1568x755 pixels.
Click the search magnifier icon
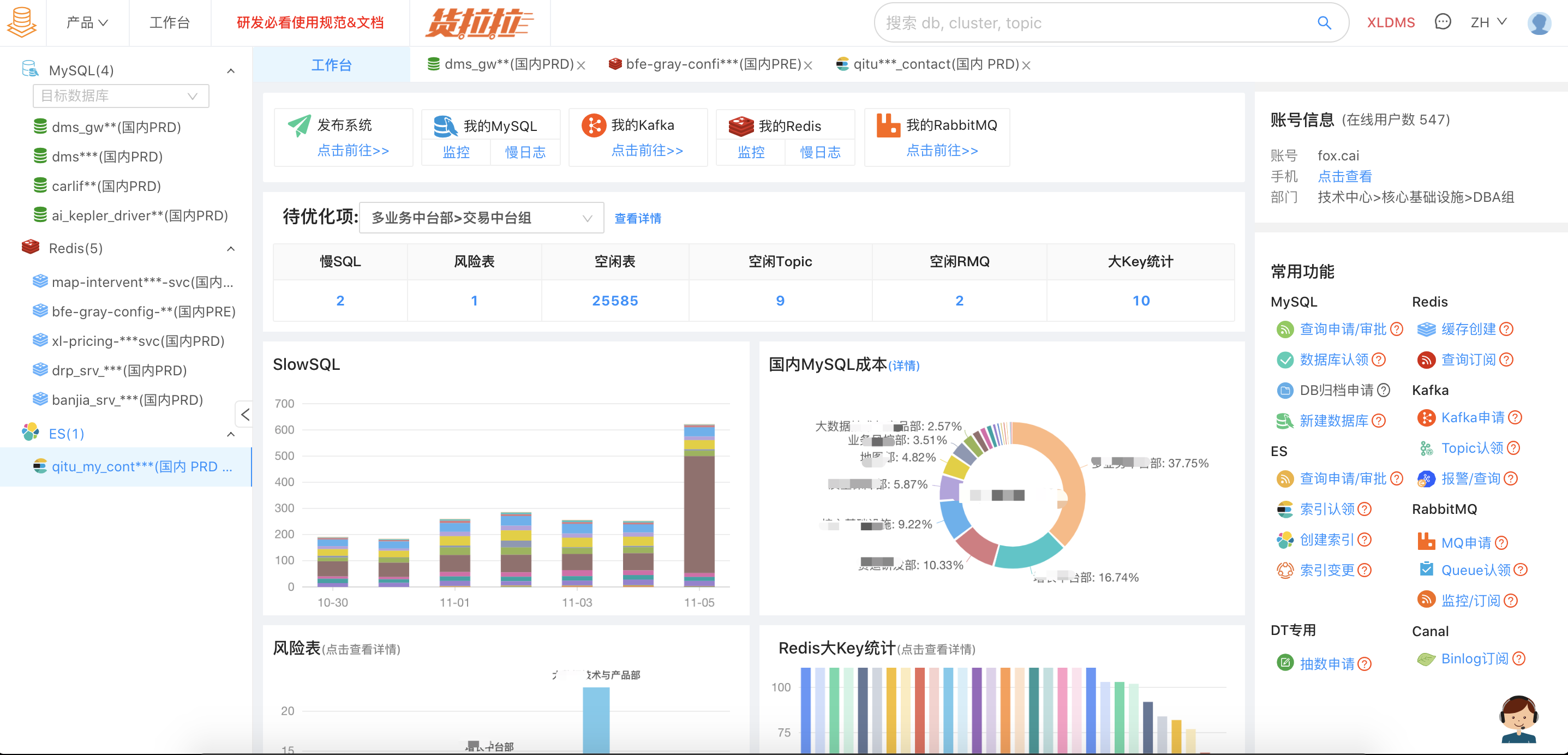click(1325, 22)
